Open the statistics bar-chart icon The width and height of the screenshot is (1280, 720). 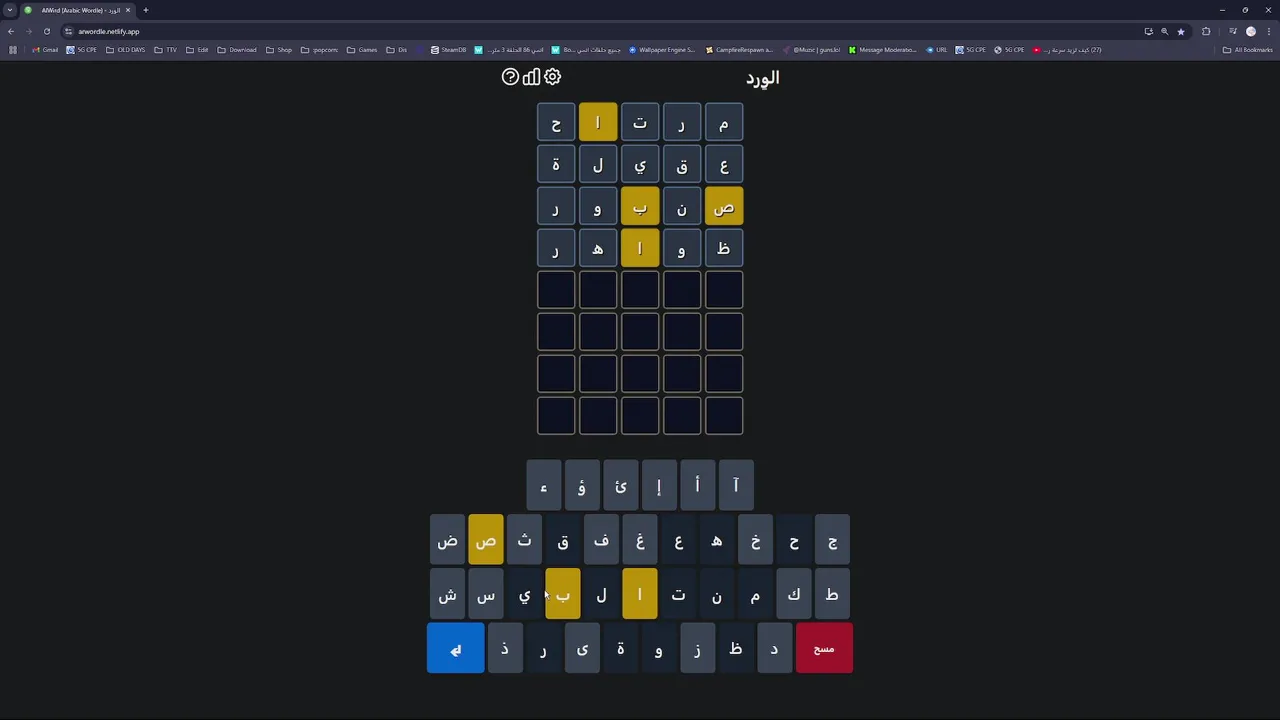tap(531, 77)
